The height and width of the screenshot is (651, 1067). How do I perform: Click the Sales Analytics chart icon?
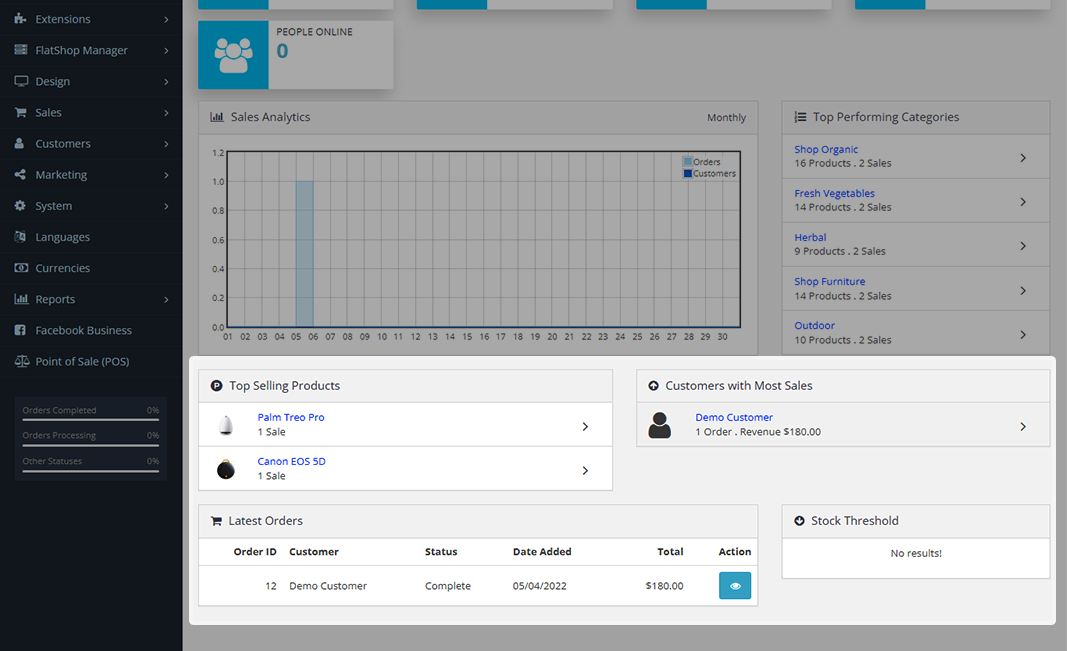216,117
